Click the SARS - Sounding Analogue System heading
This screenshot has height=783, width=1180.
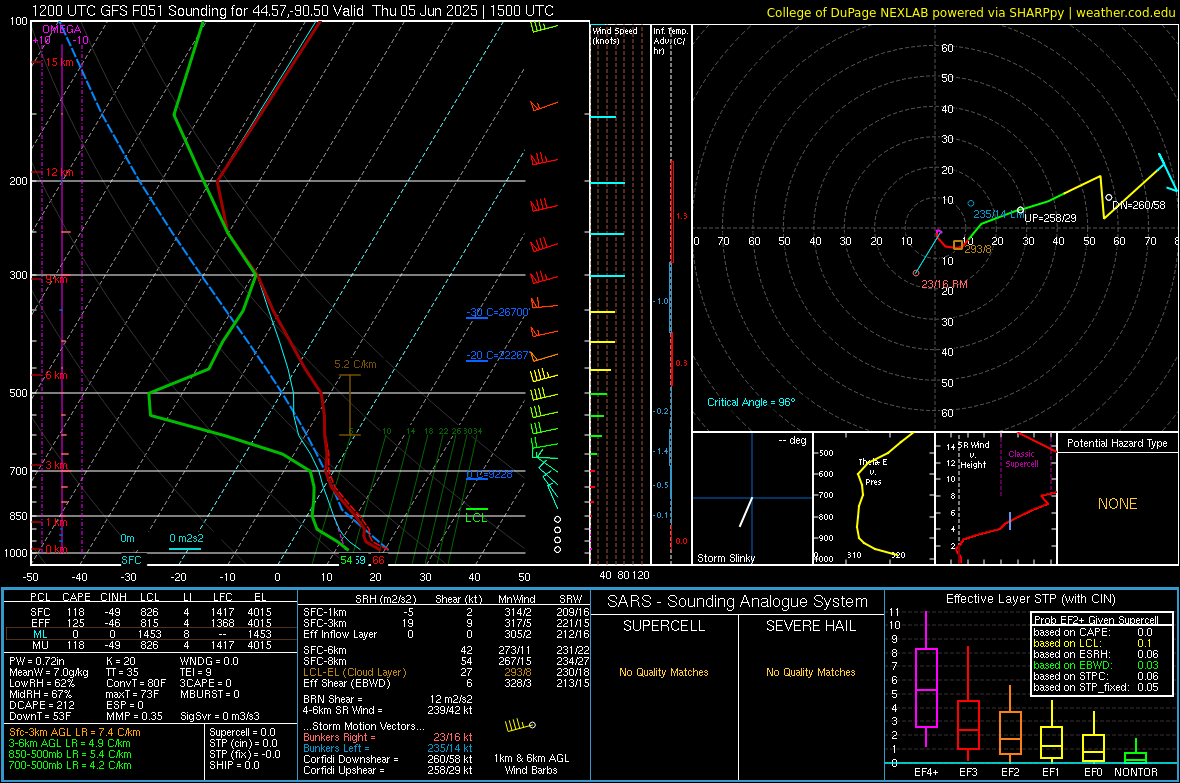click(x=738, y=602)
